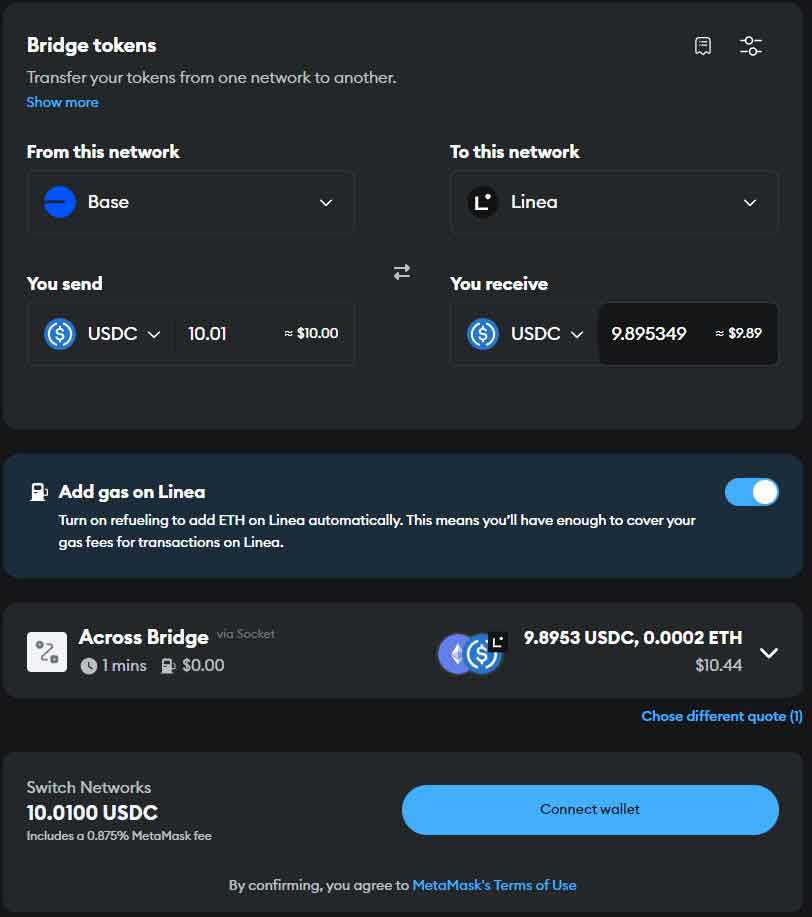Open the From network Base dropdown
This screenshot has width=812, height=917.
[x=190, y=202]
